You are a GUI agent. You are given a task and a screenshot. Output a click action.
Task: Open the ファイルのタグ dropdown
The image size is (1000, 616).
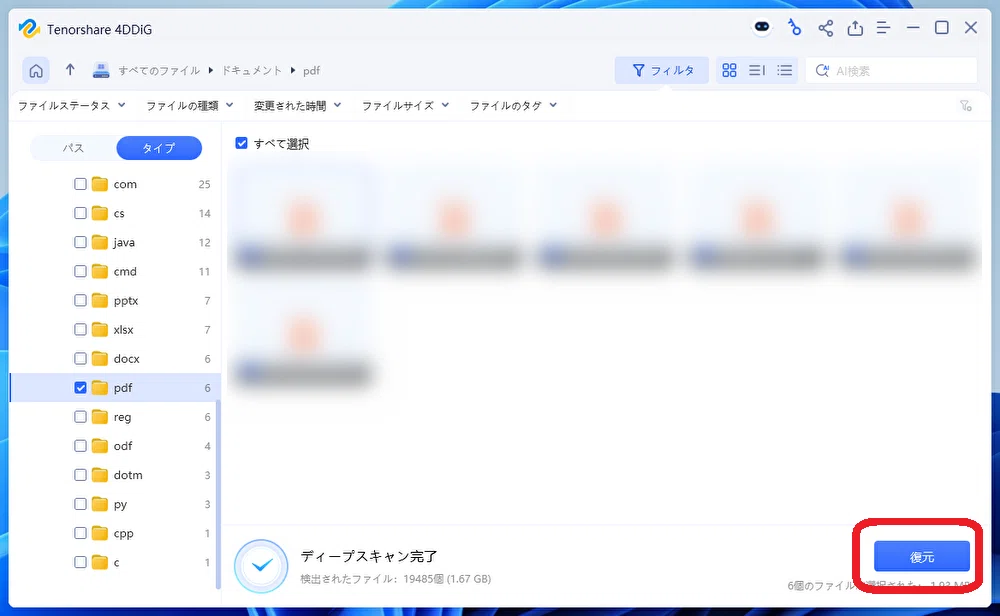coord(513,106)
